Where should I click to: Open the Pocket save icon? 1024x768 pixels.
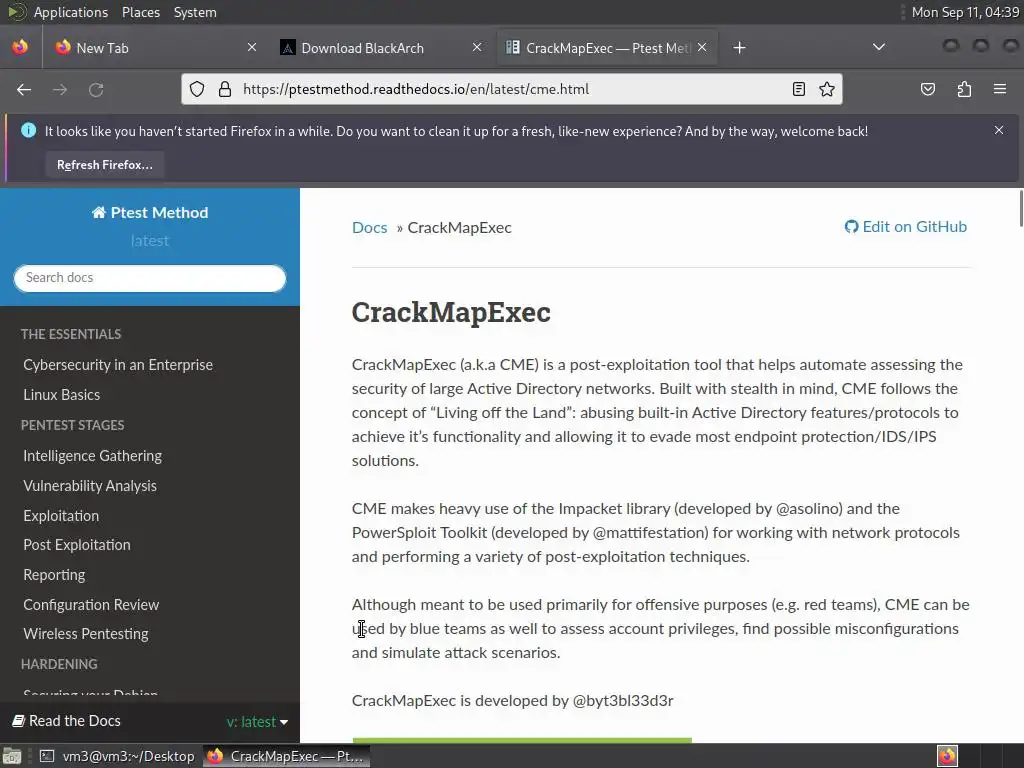tap(928, 89)
